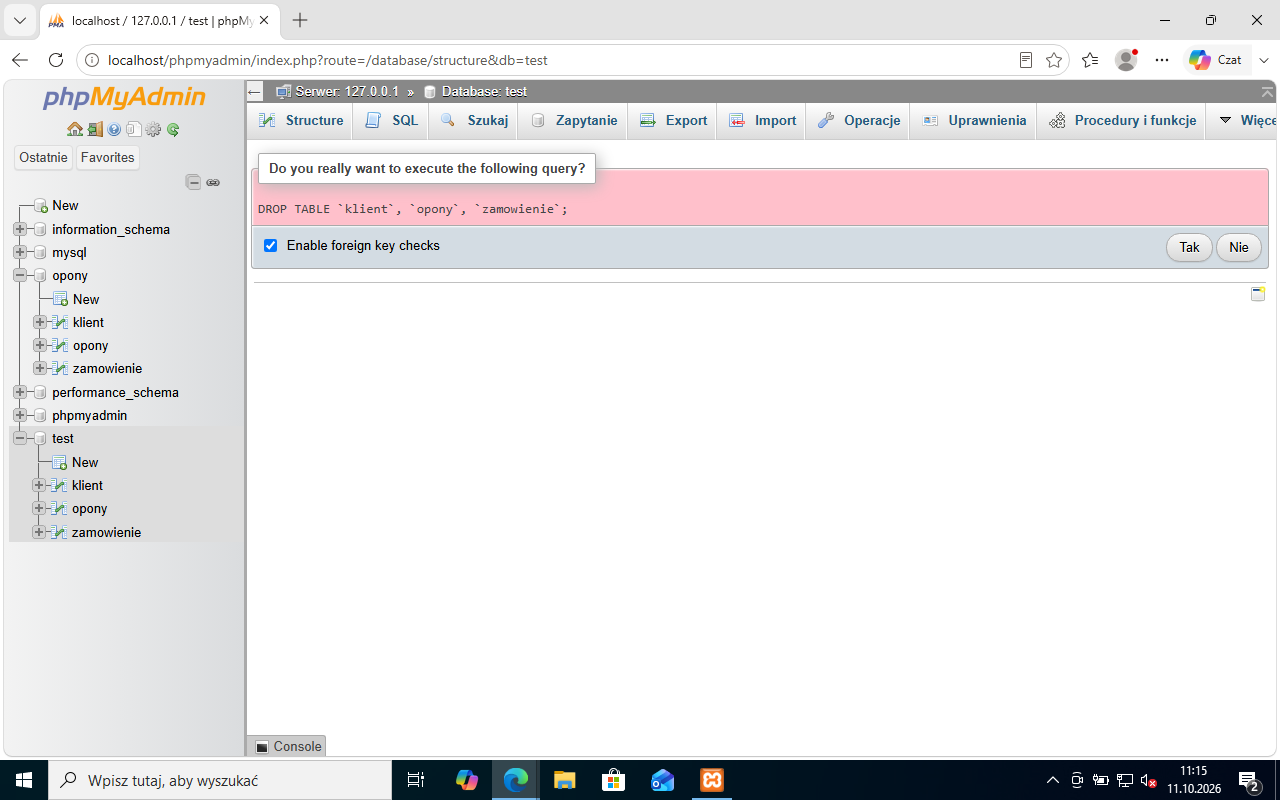Open the Szukaj search tab
This screenshot has width=1280, height=800.
474,120
